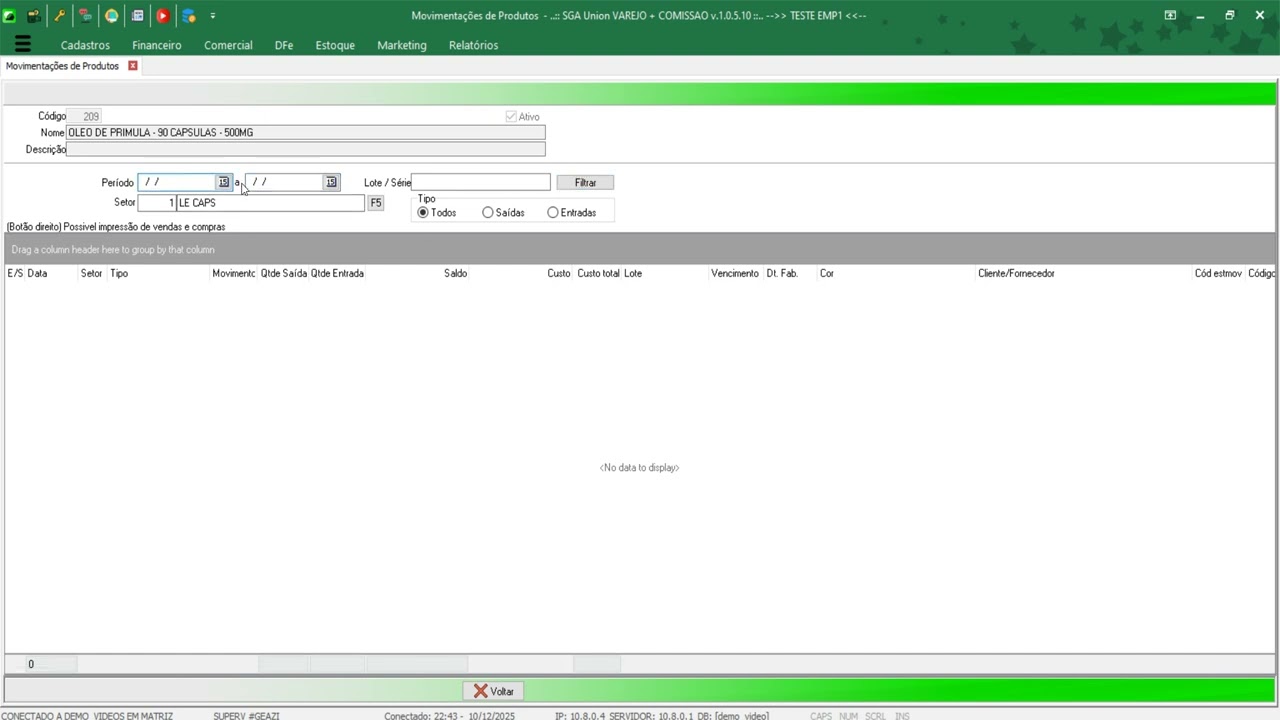This screenshot has height=720, width=1280.
Task: Click the red play video icon
Action: pyautogui.click(x=163, y=16)
